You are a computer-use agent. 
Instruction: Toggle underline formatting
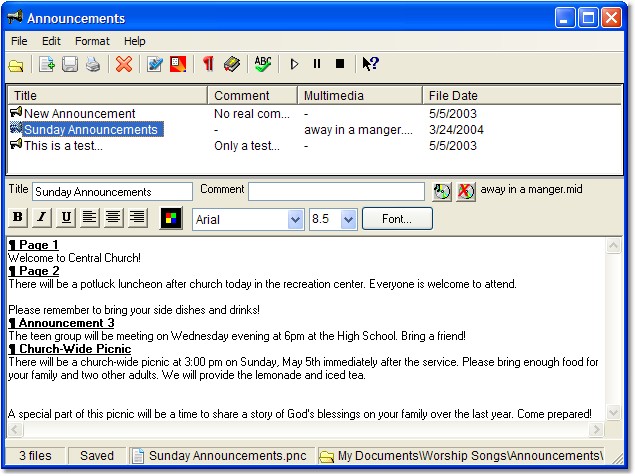66,218
